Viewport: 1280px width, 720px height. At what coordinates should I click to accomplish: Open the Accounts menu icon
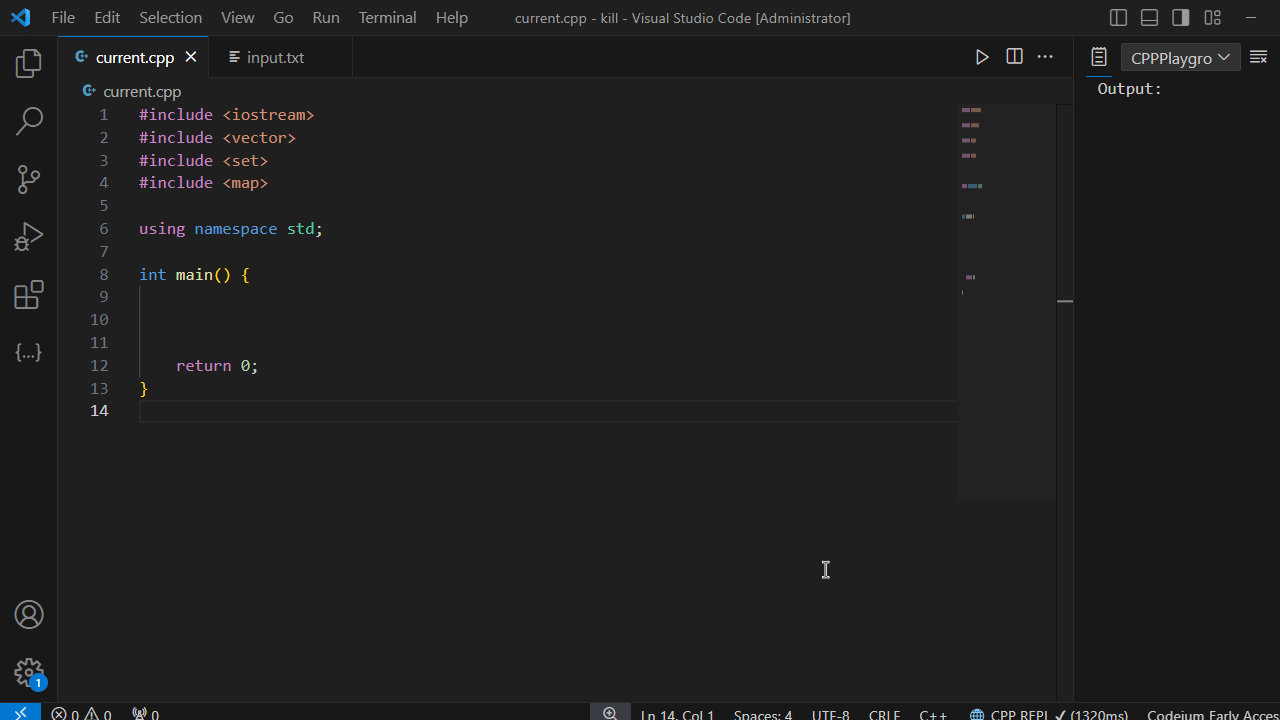[29, 614]
